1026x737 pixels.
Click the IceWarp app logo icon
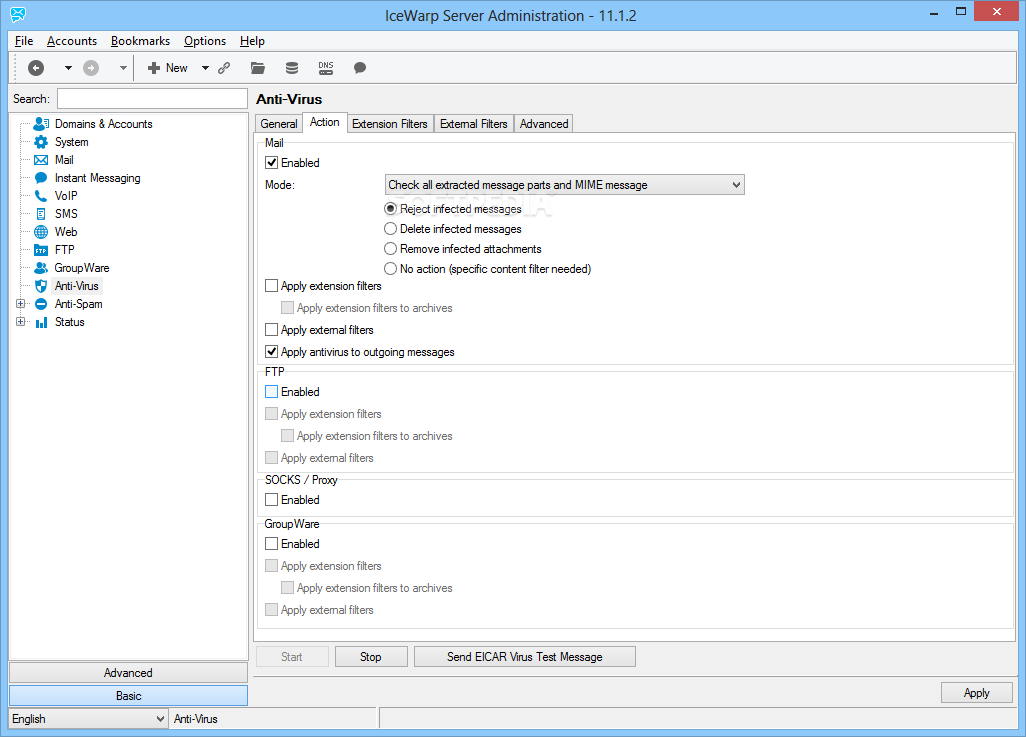pyautogui.click(x=18, y=14)
